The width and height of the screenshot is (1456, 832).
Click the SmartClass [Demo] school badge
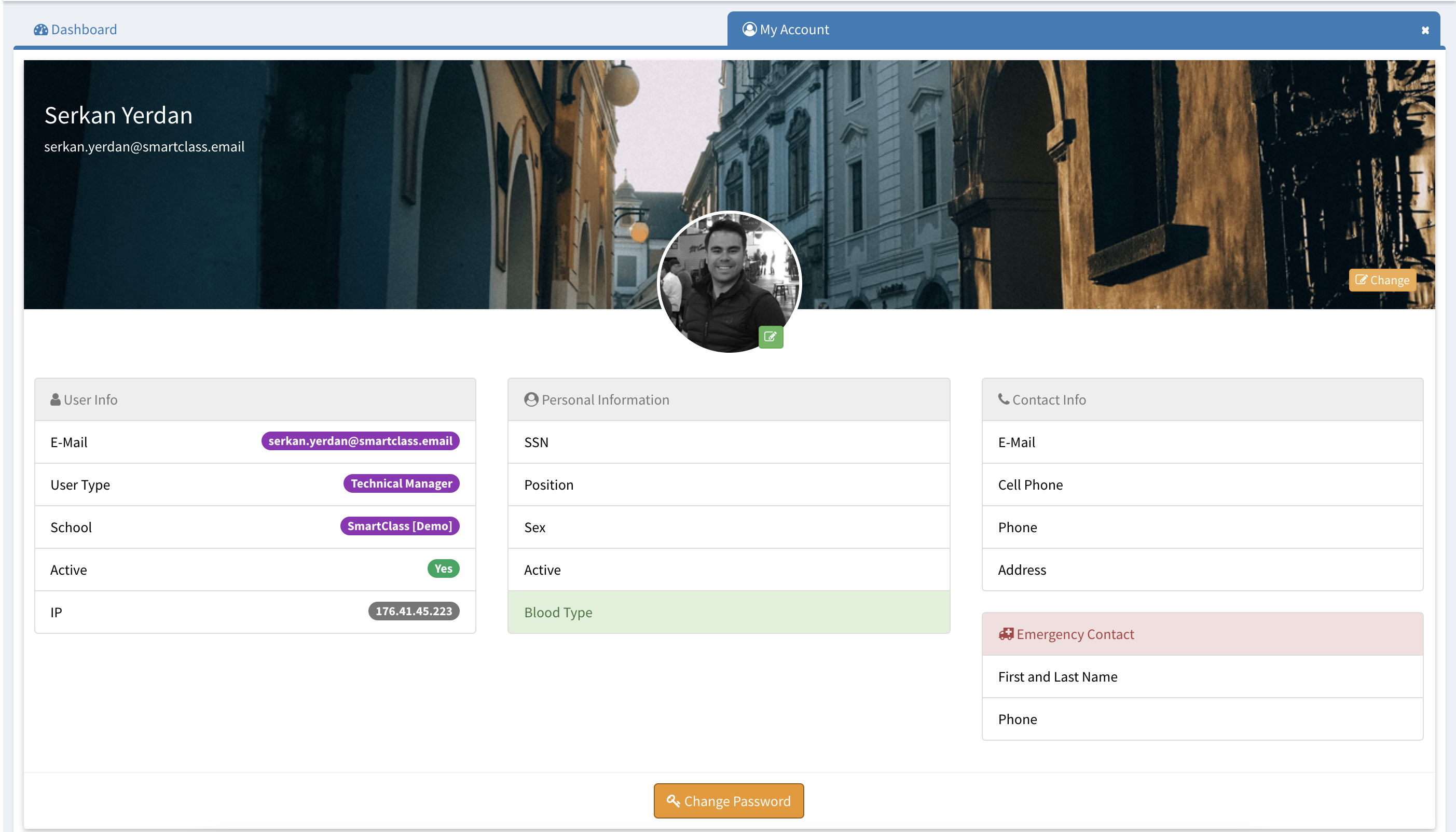[399, 526]
